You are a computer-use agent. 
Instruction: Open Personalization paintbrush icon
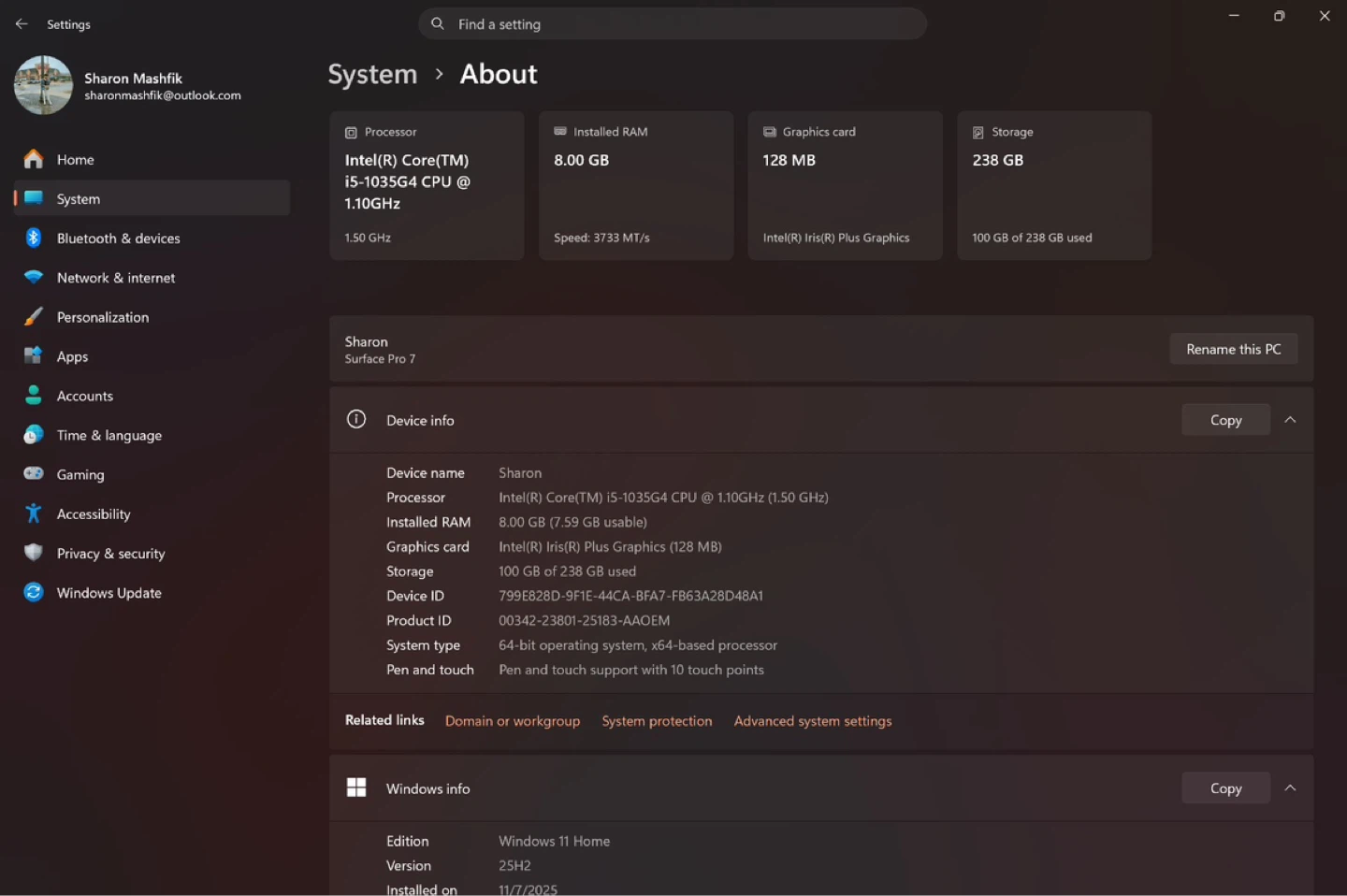coord(34,316)
